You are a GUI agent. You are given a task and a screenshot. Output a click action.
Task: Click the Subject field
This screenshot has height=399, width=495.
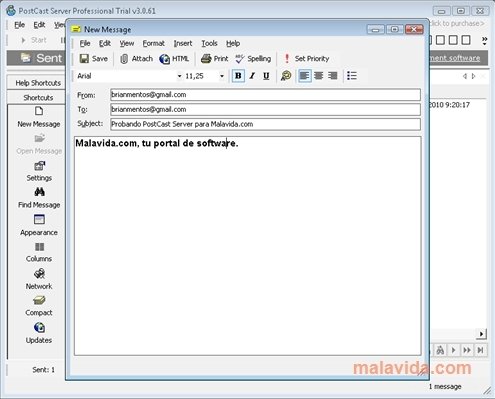[x=265, y=124]
